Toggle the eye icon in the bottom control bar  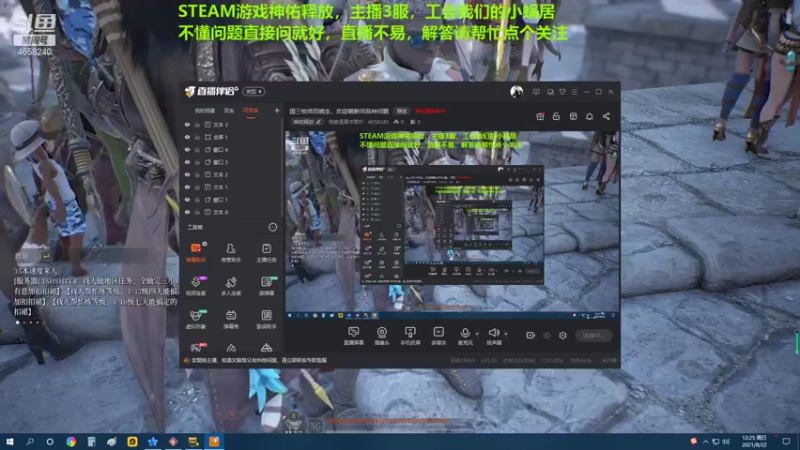tap(547, 335)
